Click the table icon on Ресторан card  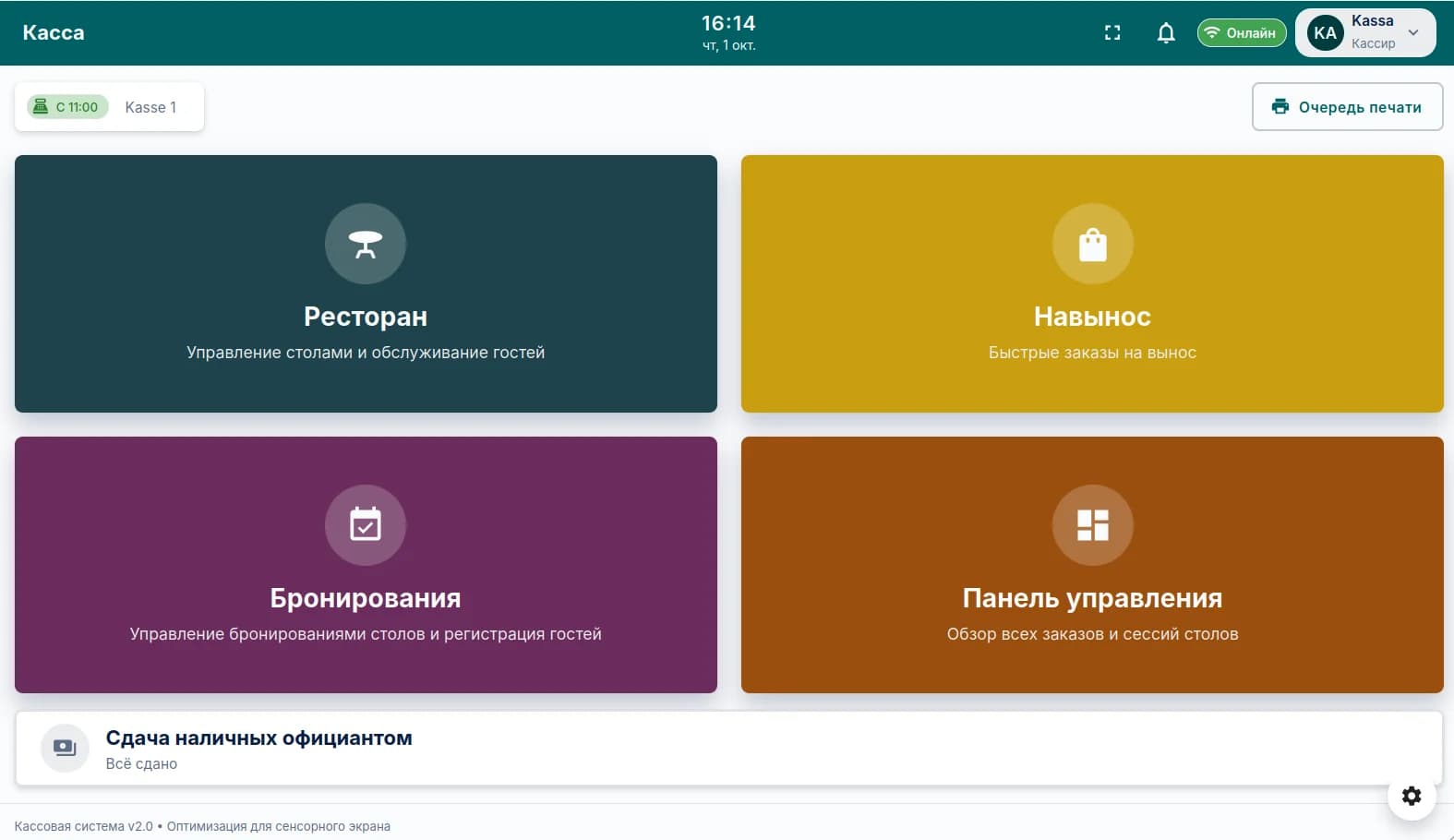click(366, 244)
